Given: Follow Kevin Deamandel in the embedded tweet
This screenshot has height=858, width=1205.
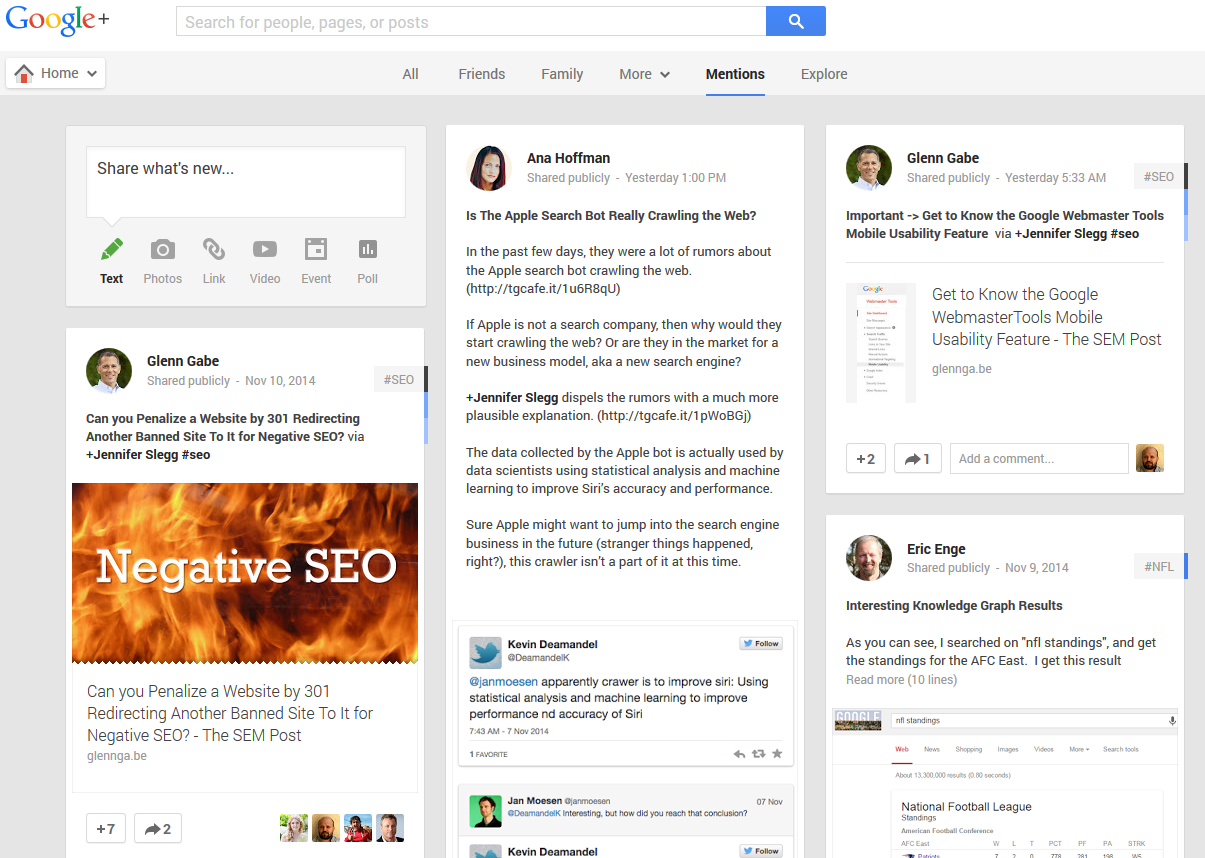Looking at the screenshot, I should click(761, 644).
